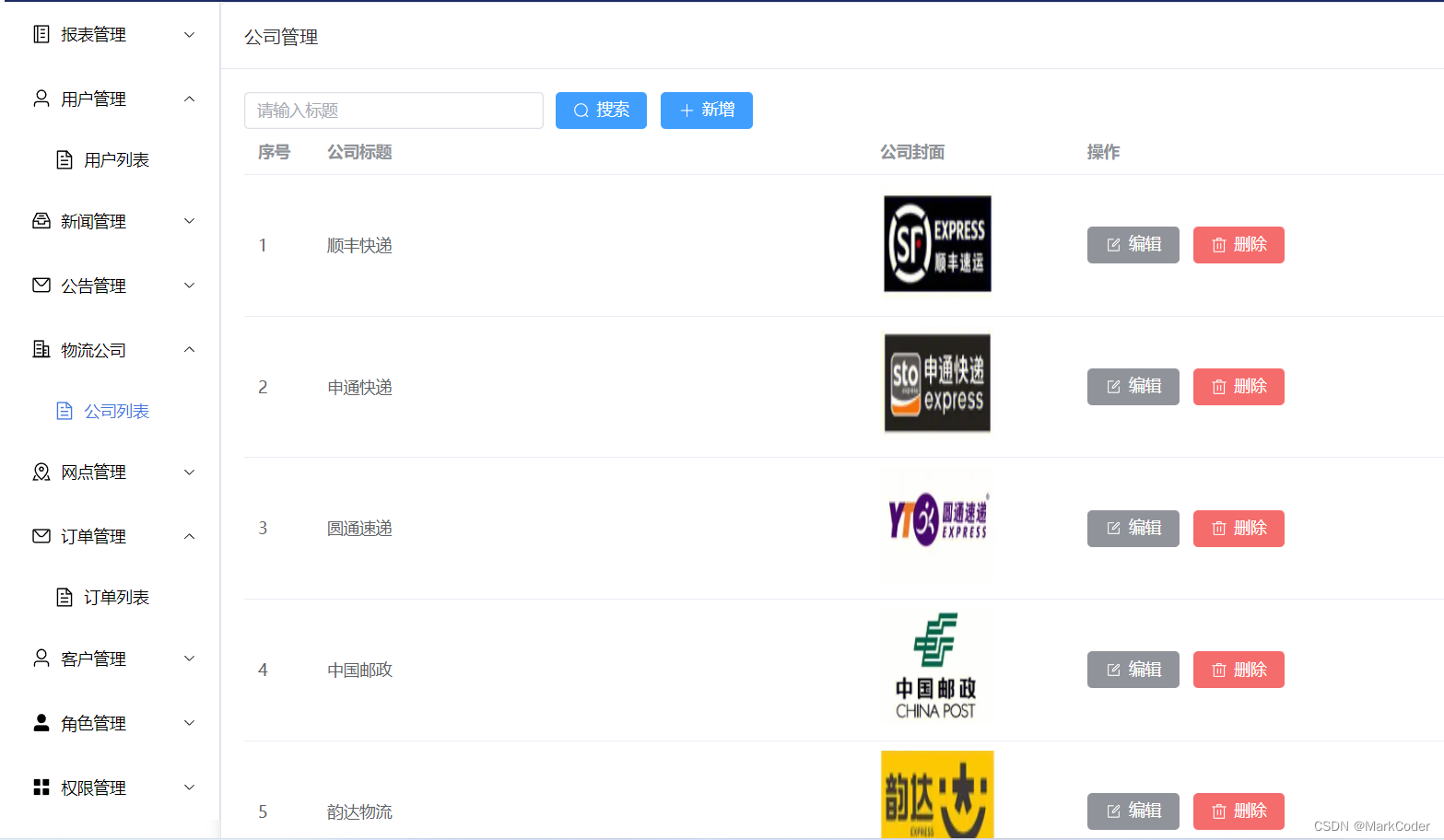
Task: Open 公司列表 submenu item
Action: (110, 411)
